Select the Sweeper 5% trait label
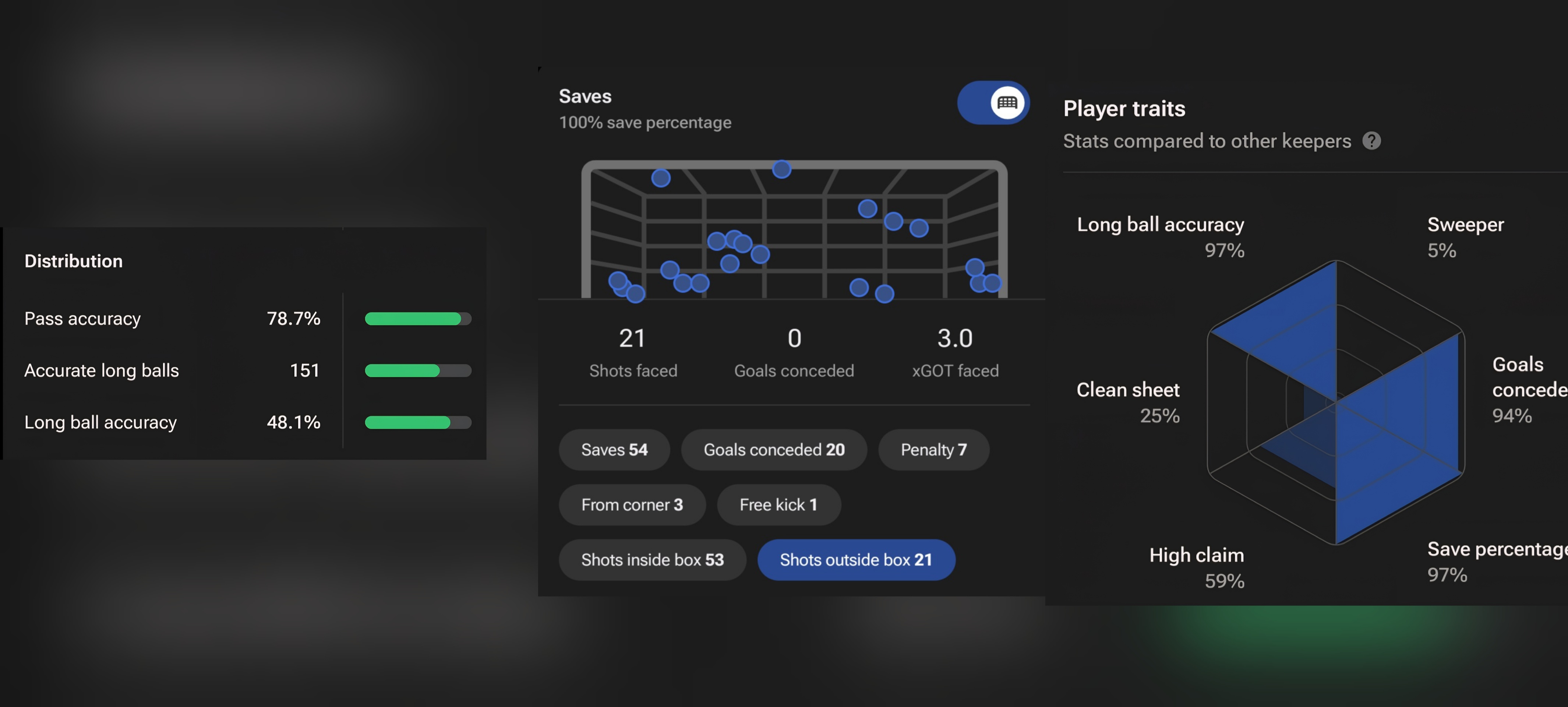The width and height of the screenshot is (1568, 707). pyautogui.click(x=1465, y=237)
